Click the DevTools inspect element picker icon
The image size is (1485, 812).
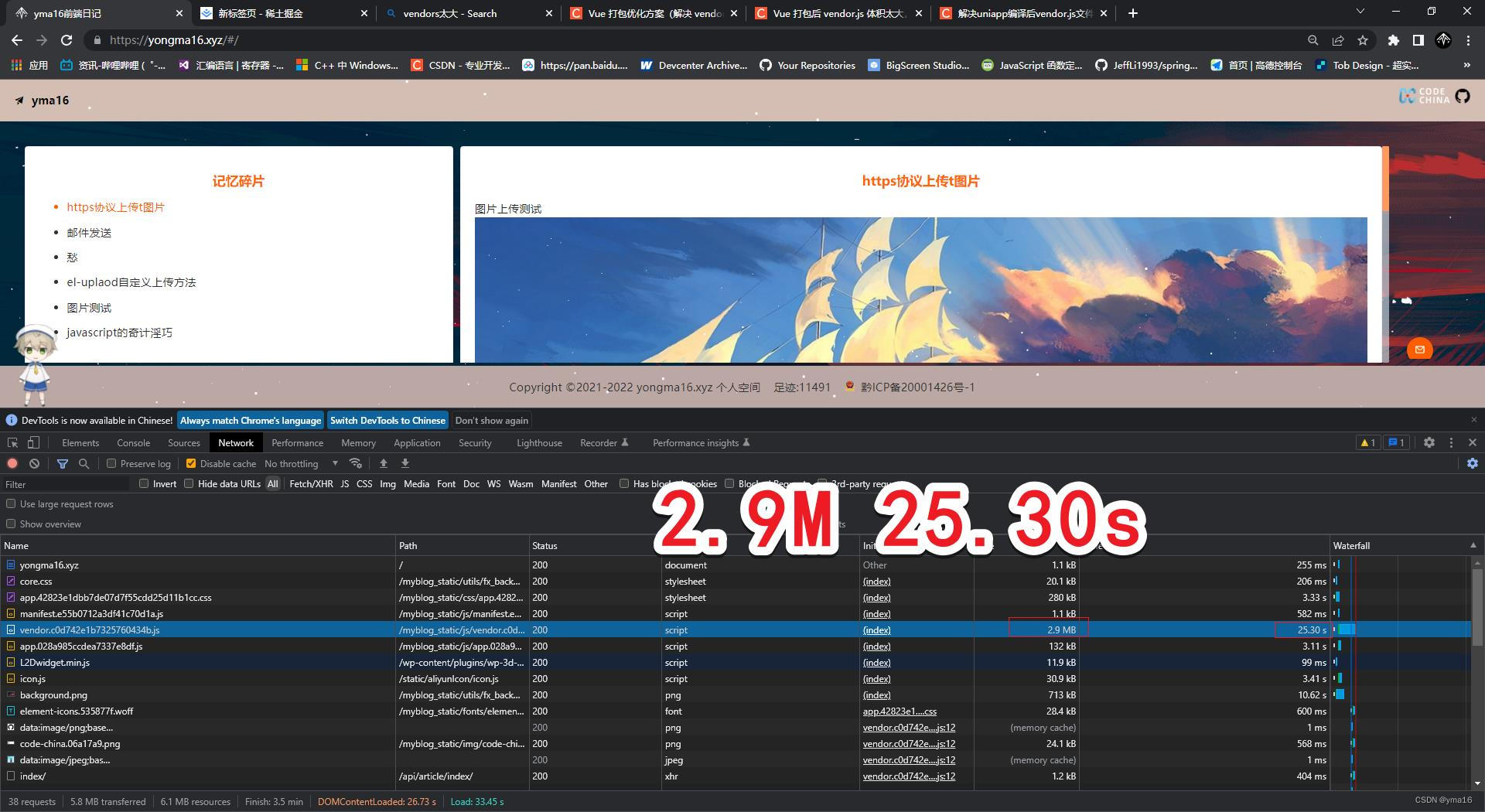tap(12, 442)
